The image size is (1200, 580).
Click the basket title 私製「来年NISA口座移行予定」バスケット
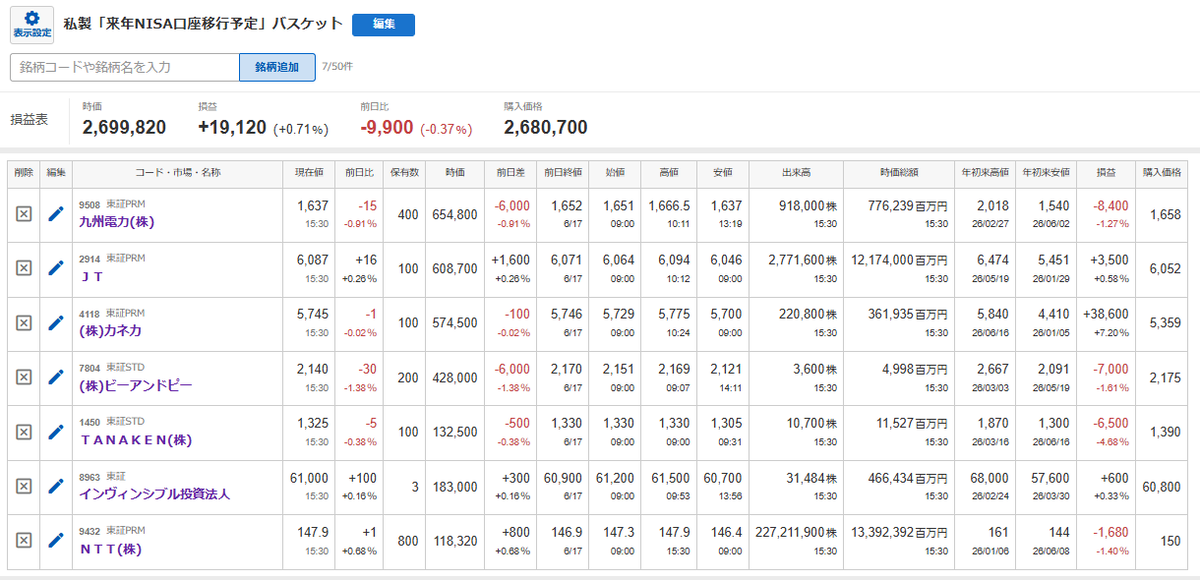click(x=203, y=24)
